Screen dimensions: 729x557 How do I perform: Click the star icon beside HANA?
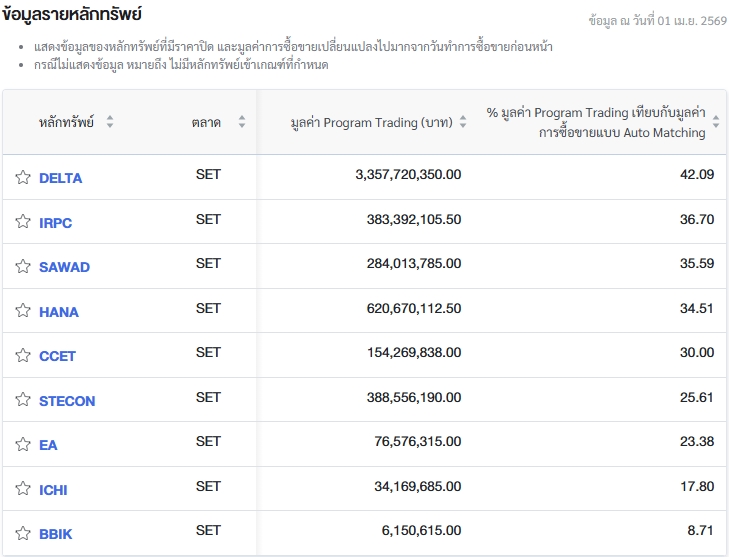[x=23, y=311]
